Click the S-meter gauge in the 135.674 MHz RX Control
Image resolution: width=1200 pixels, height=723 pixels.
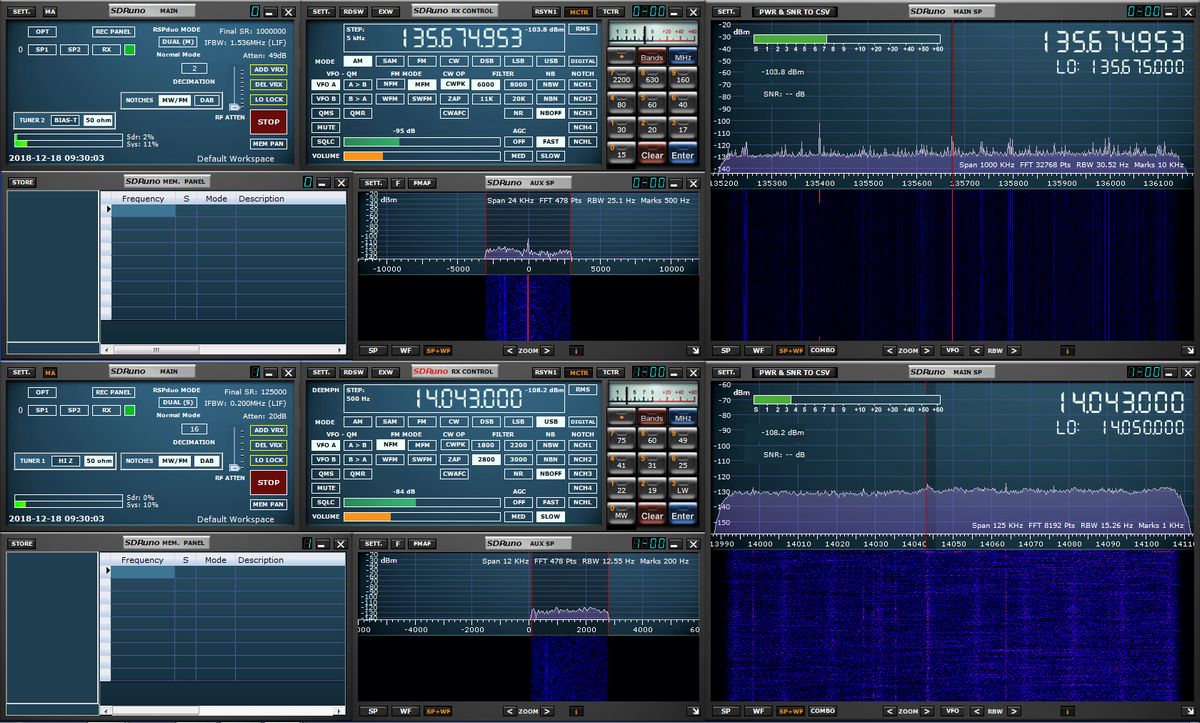coord(651,33)
